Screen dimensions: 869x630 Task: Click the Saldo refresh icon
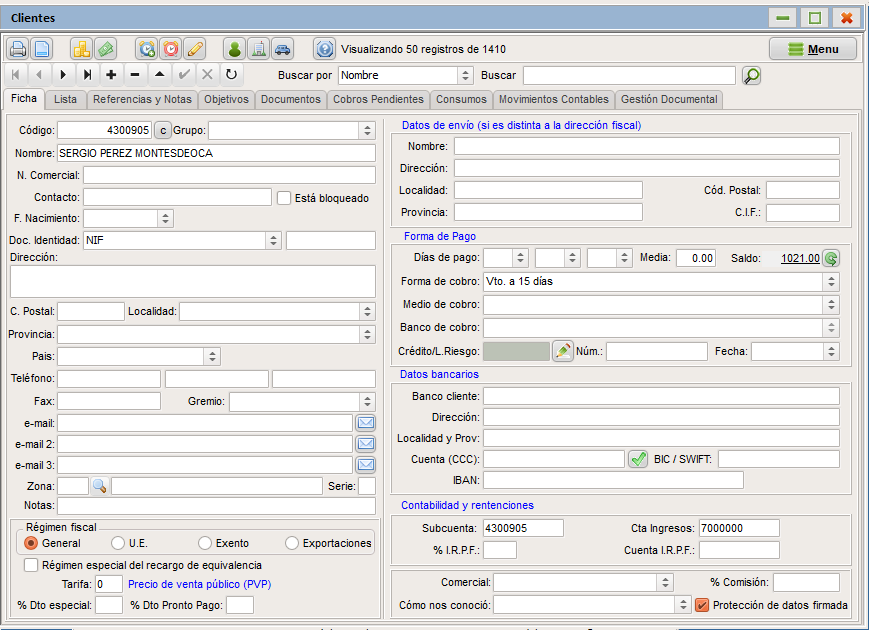pyautogui.click(x=831, y=258)
